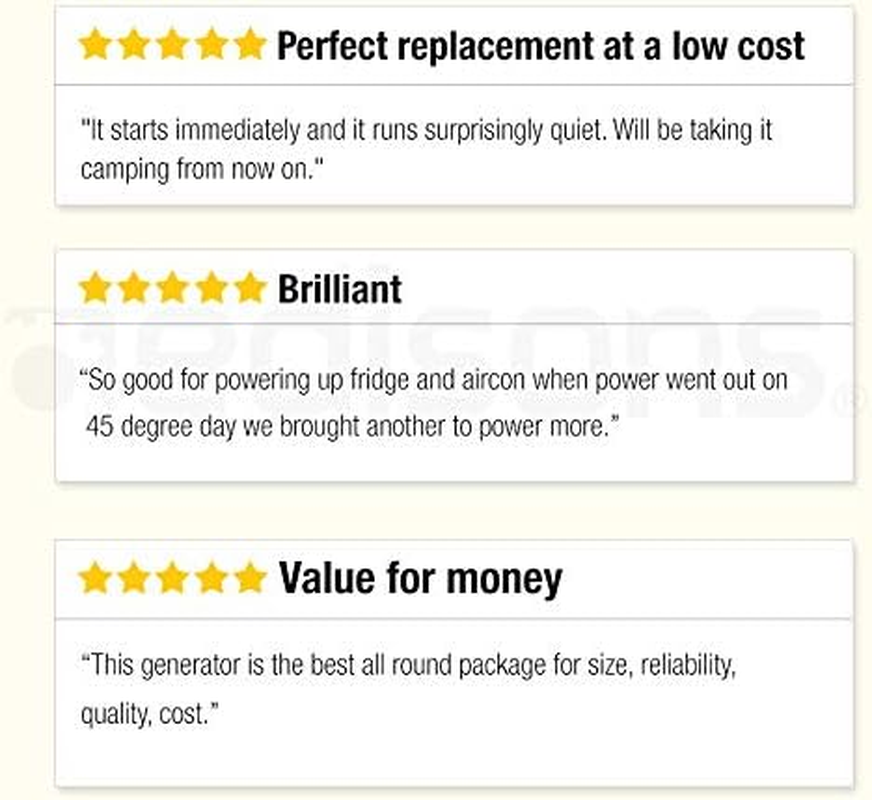Click the first star of 'Value for money'
The width and height of the screenshot is (872, 800).
point(95,578)
